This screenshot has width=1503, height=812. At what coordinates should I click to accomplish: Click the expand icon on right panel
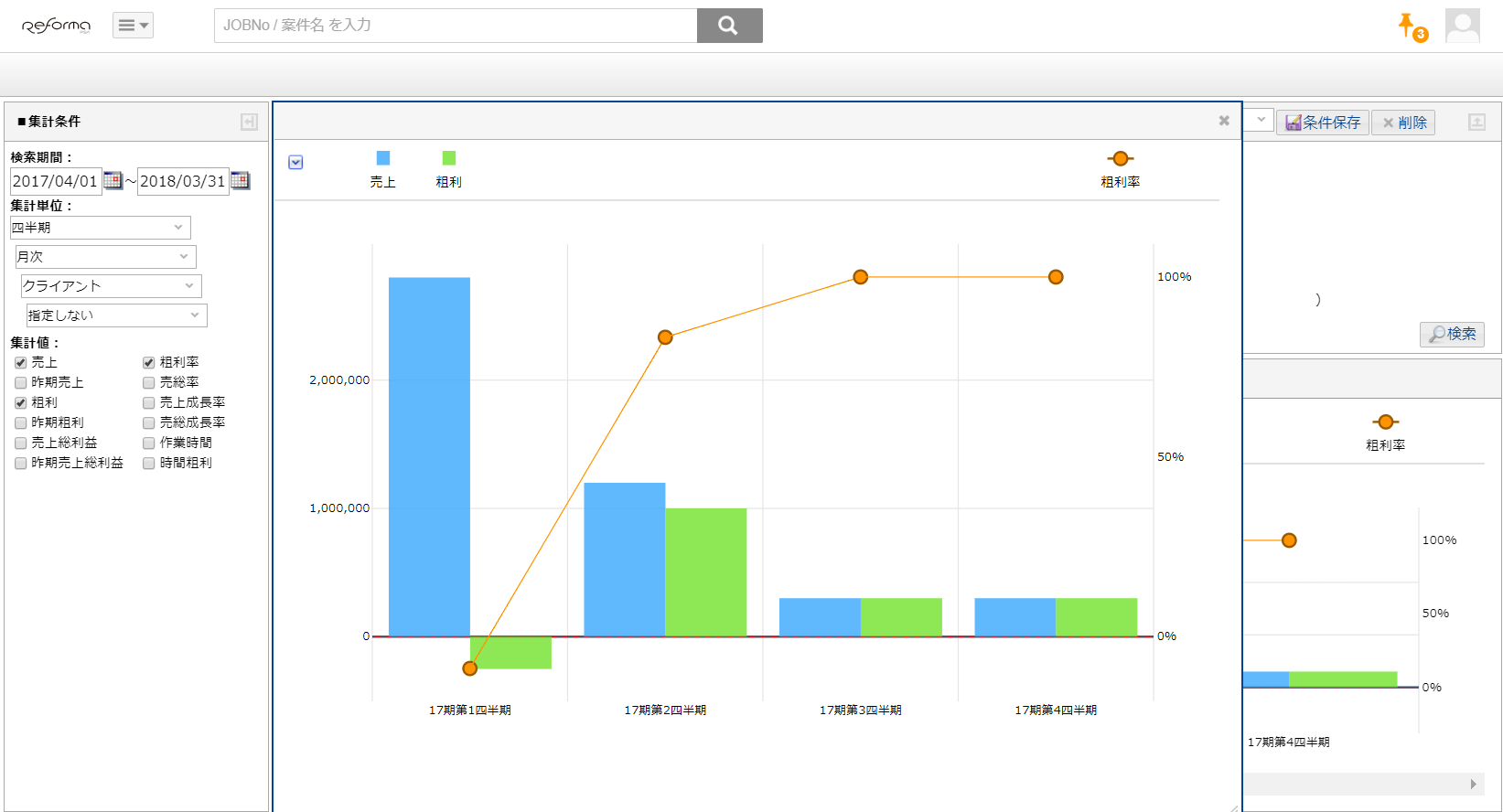coord(1476,122)
